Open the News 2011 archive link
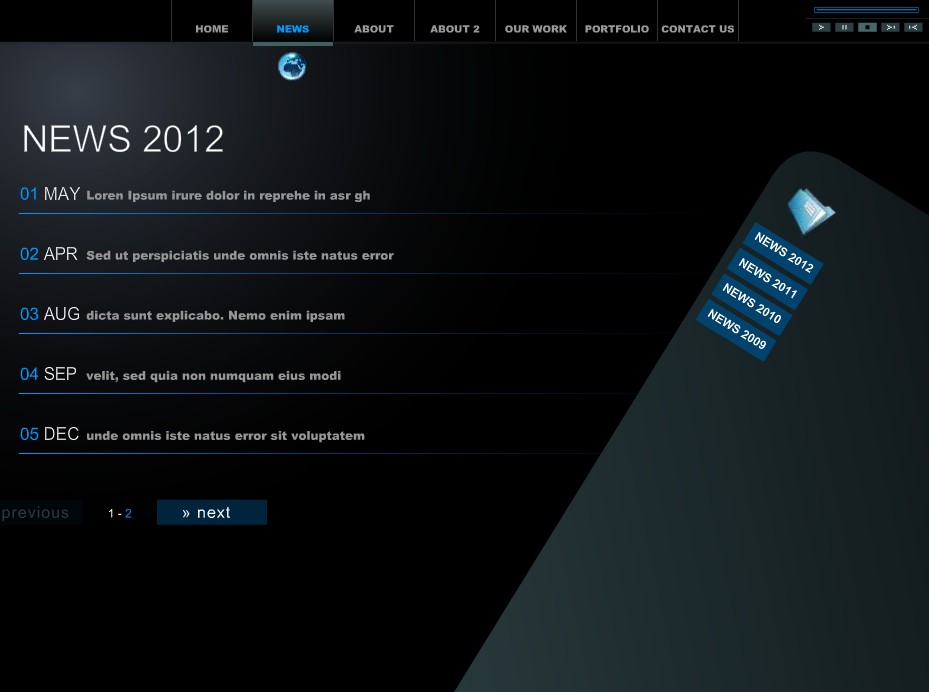This screenshot has height=692, width=929. [x=767, y=278]
